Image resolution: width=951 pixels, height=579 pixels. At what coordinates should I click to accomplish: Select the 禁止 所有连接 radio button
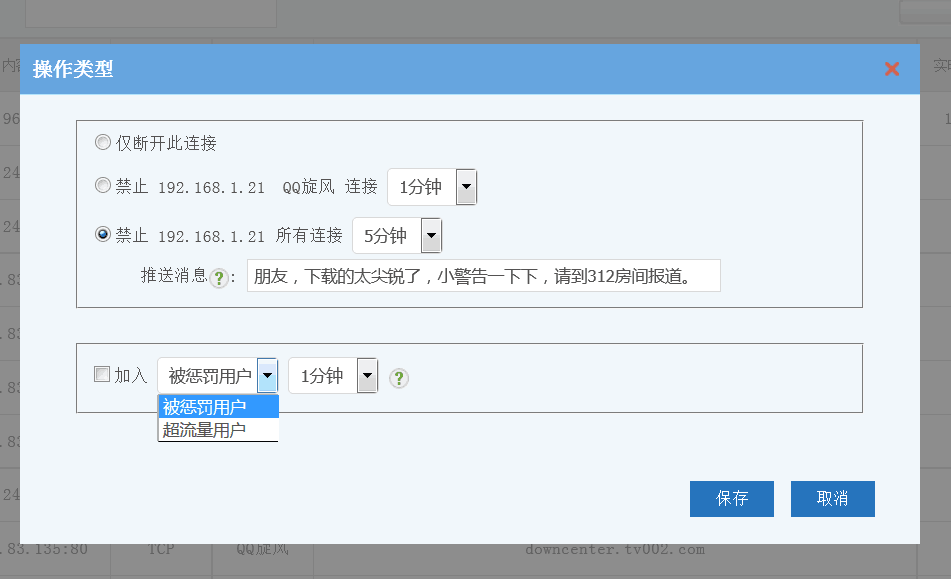[103, 235]
